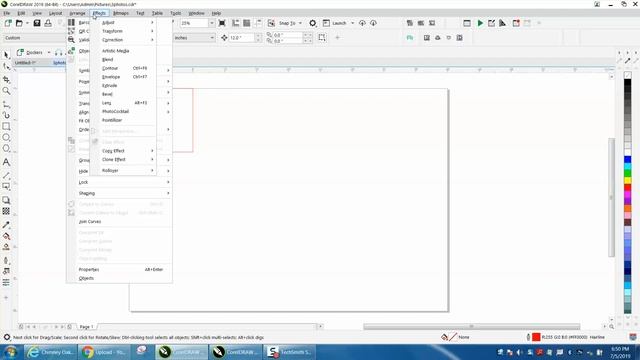Open Internet Explorer from the taskbar
This screenshot has height=360, width=640.
coord(50,352)
